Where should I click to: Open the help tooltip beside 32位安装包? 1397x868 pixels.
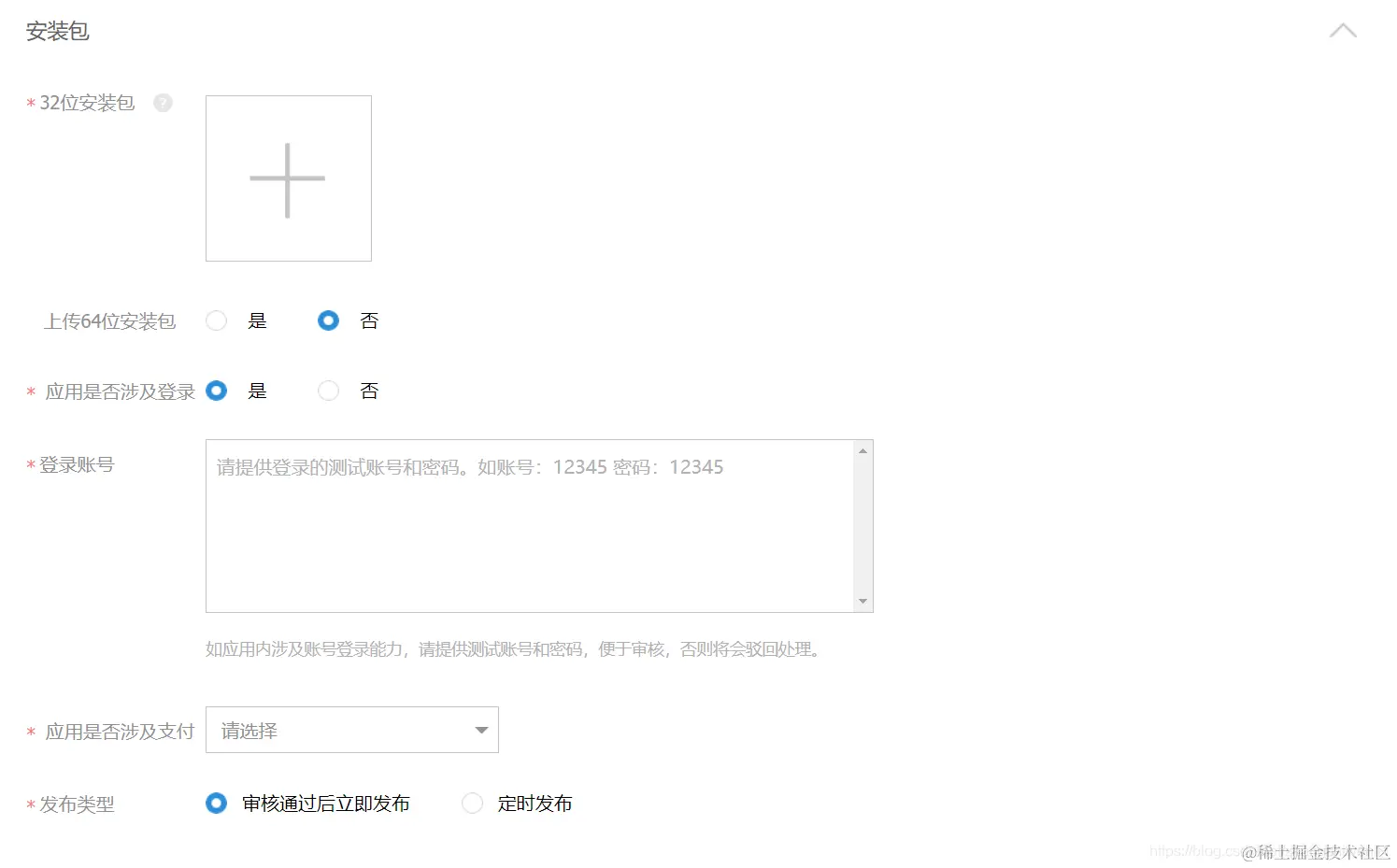(163, 103)
